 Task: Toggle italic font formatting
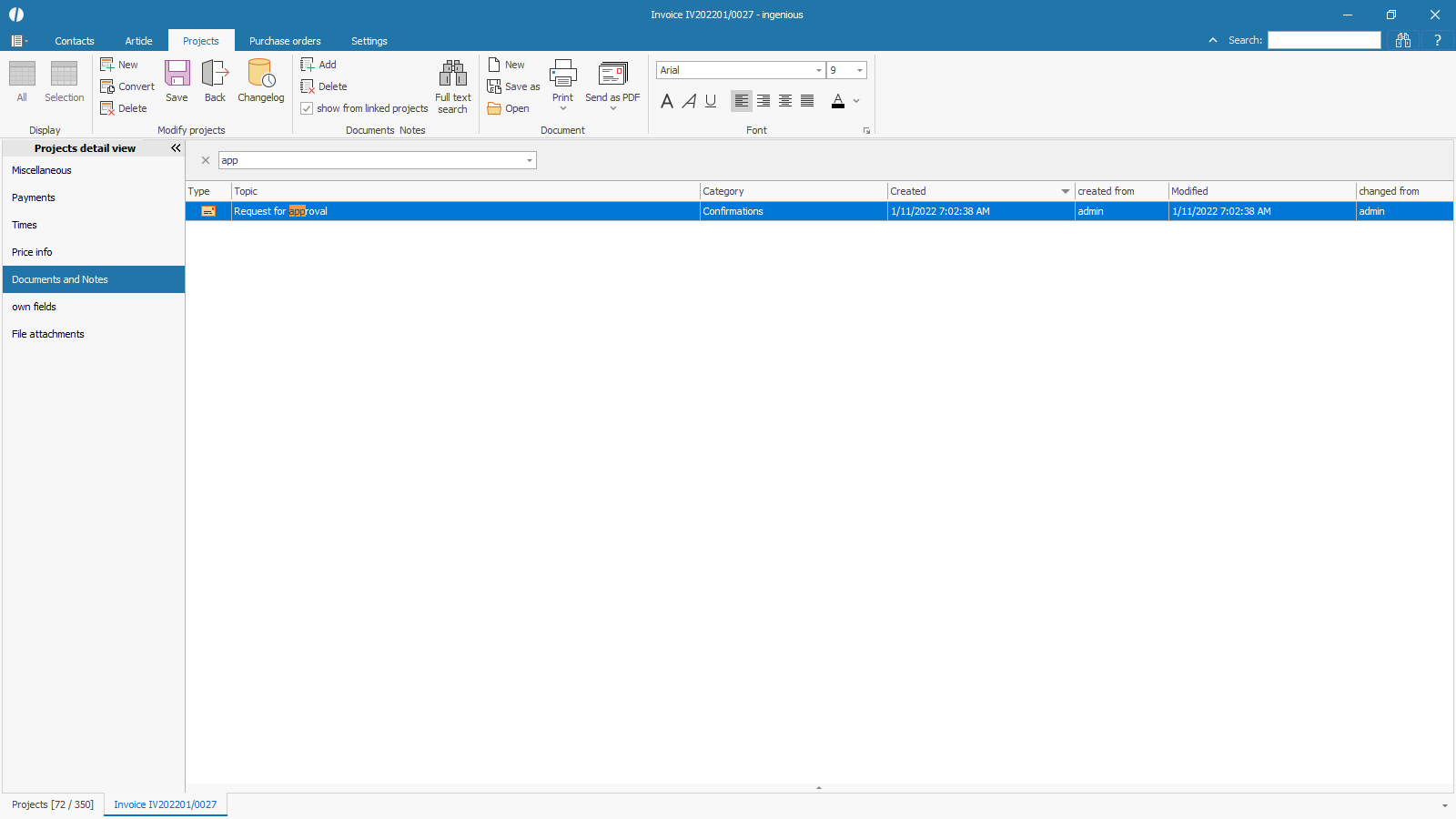coord(689,101)
